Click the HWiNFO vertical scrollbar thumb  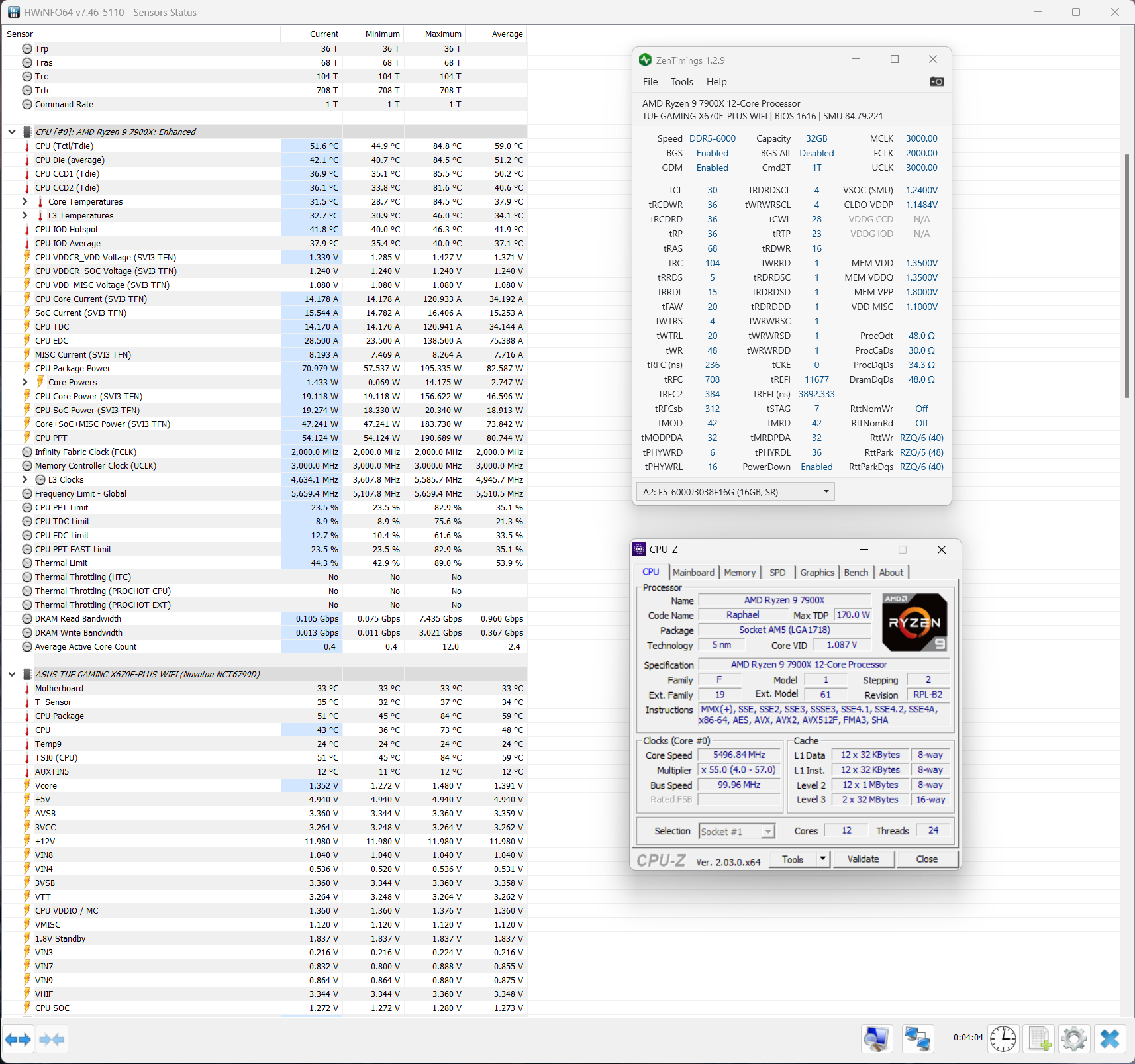[x=1127, y=276]
